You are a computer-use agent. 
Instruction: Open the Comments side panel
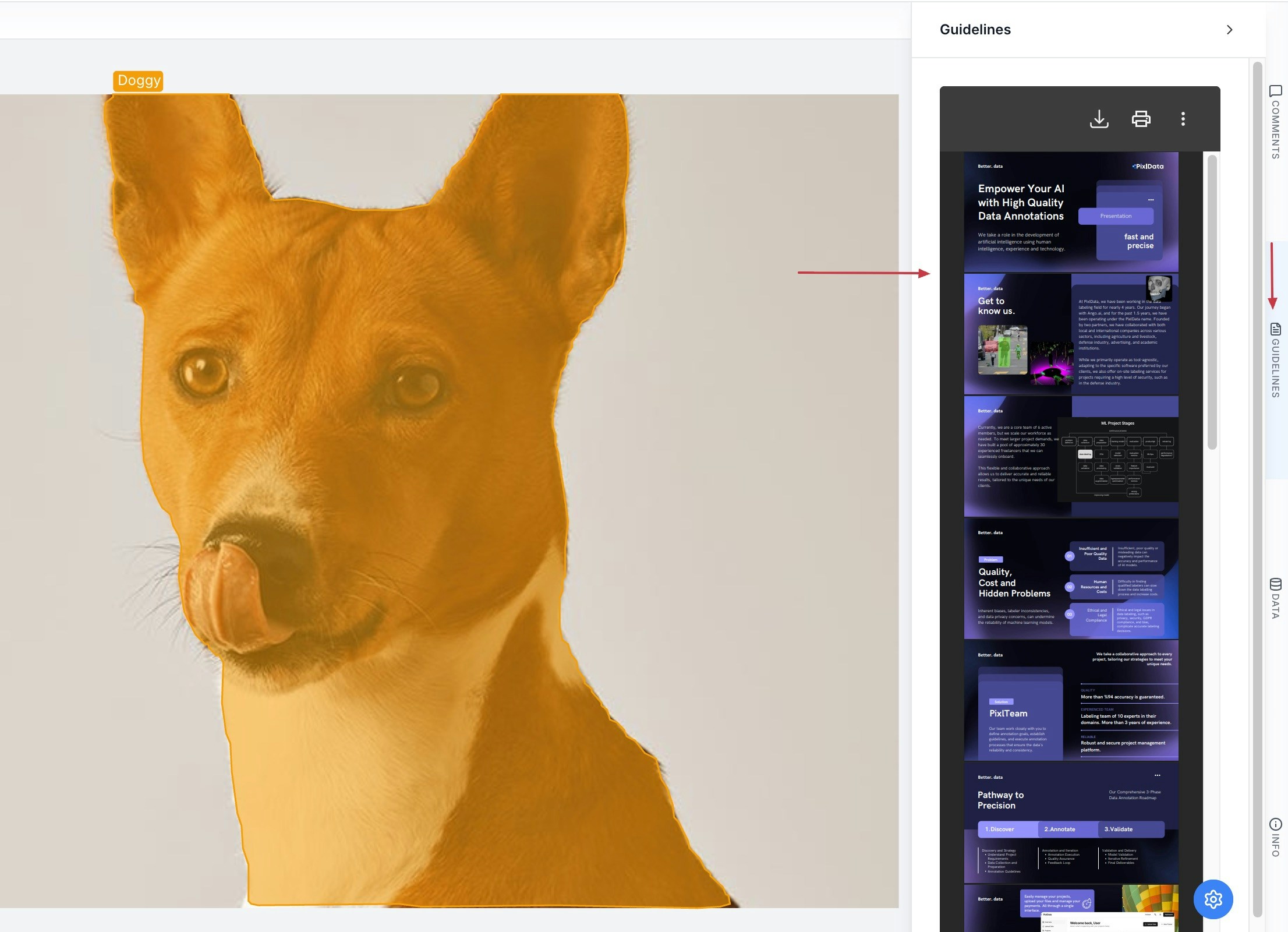click(x=1275, y=122)
